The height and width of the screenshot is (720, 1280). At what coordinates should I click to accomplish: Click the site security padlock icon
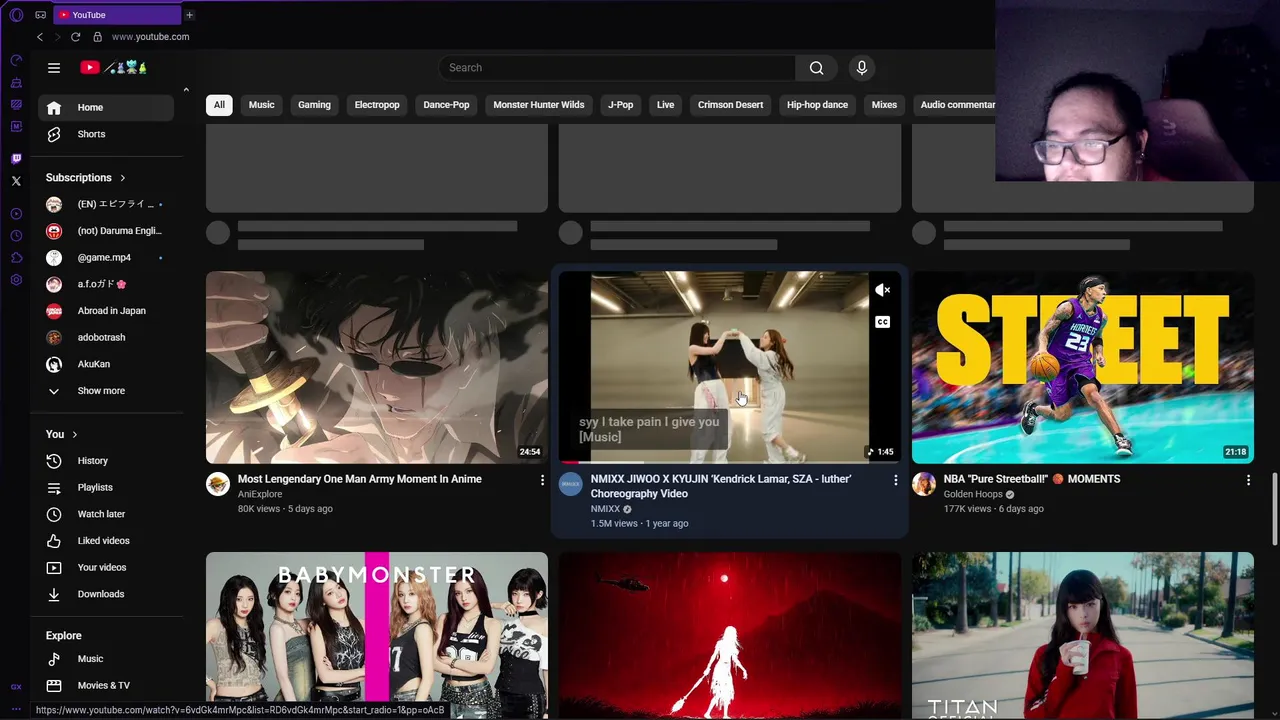pos(97,37)
